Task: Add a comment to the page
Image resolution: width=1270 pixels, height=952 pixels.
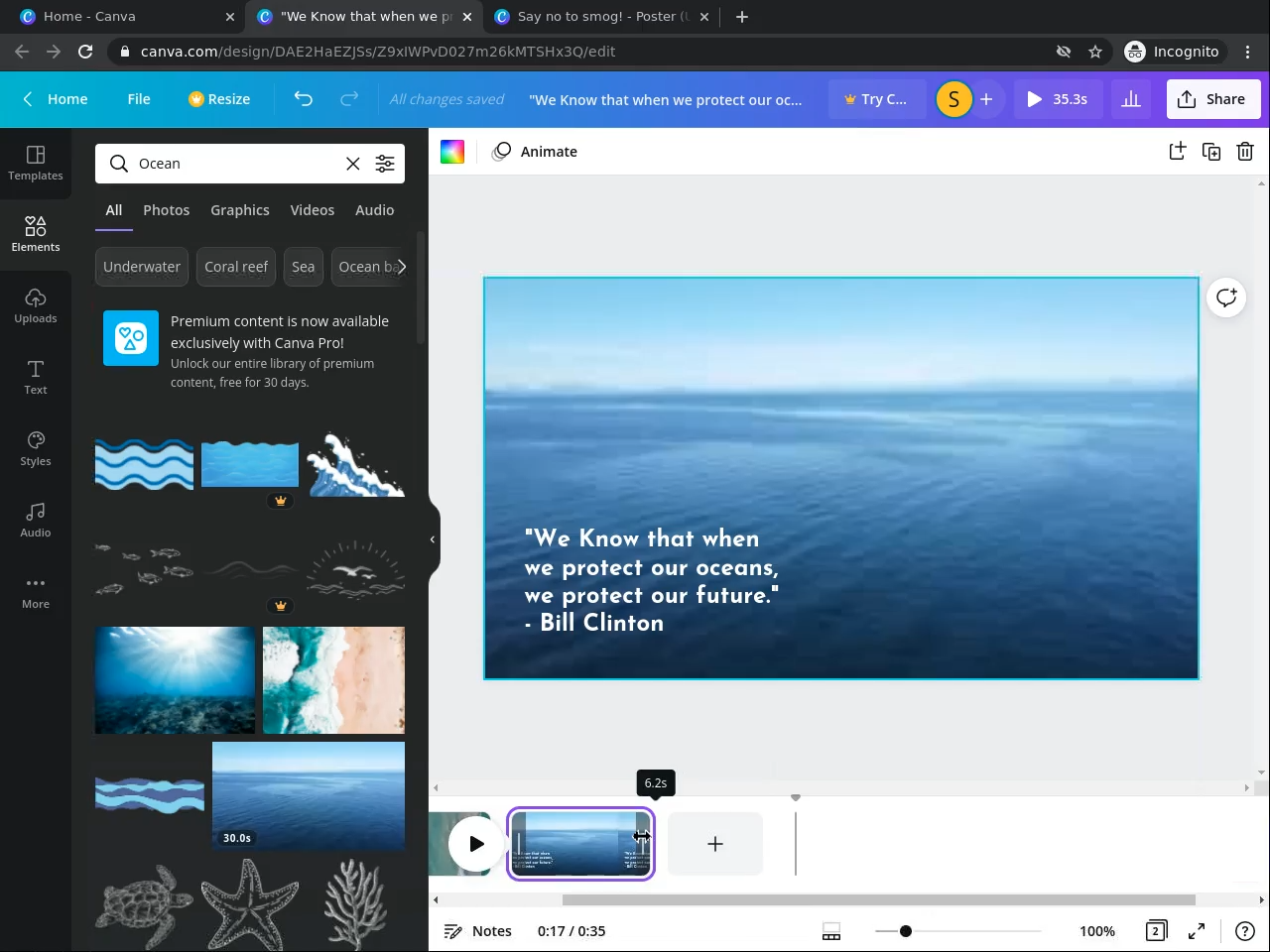Action: click(1226, 297)
